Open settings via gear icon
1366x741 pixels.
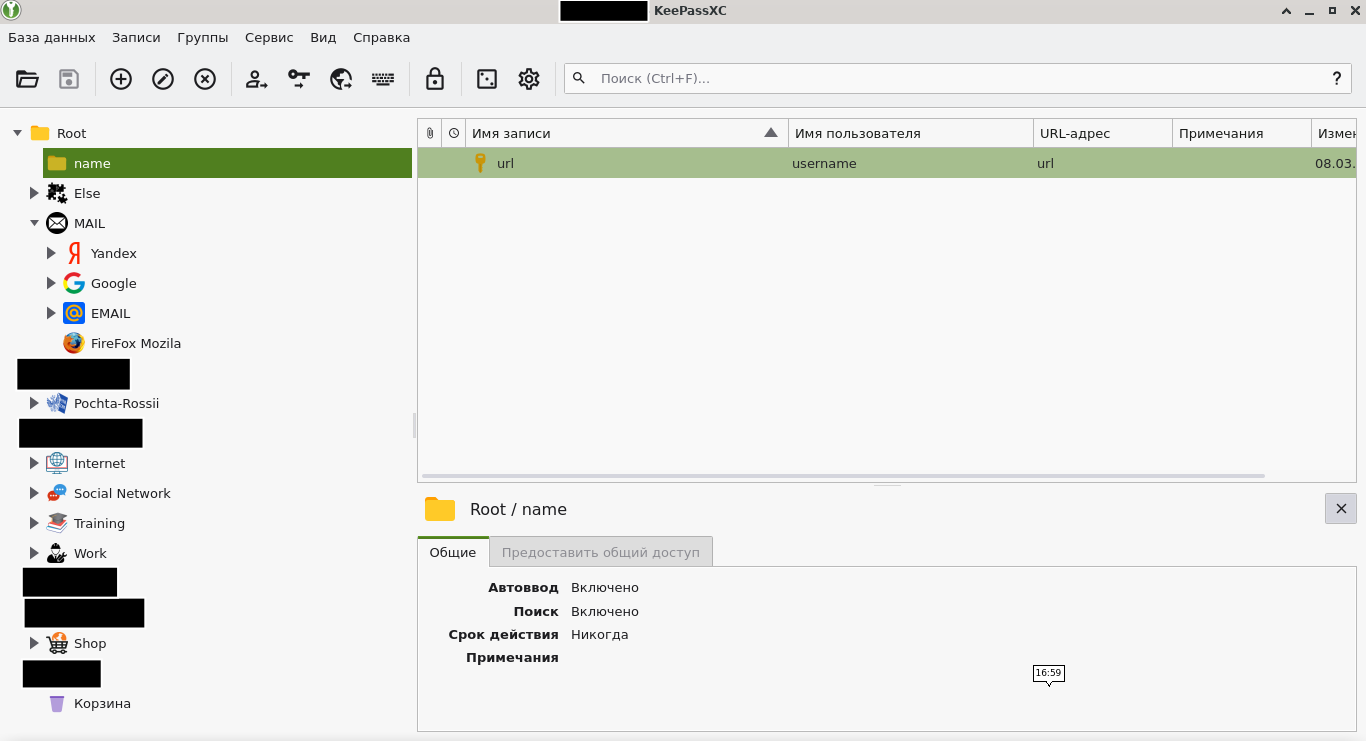529,79
